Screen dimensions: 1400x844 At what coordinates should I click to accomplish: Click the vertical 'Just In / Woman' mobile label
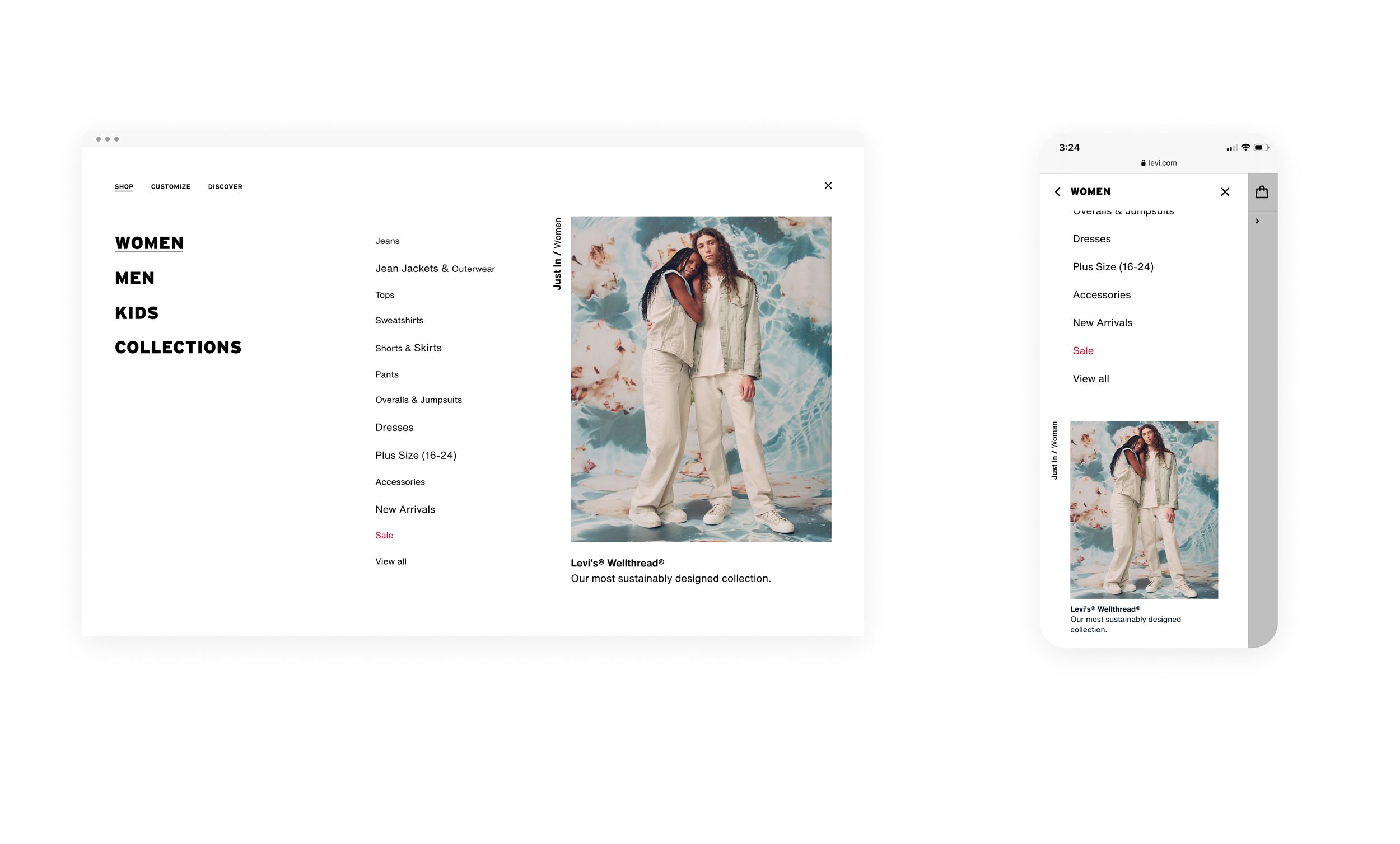click(x=1054, y=451)
